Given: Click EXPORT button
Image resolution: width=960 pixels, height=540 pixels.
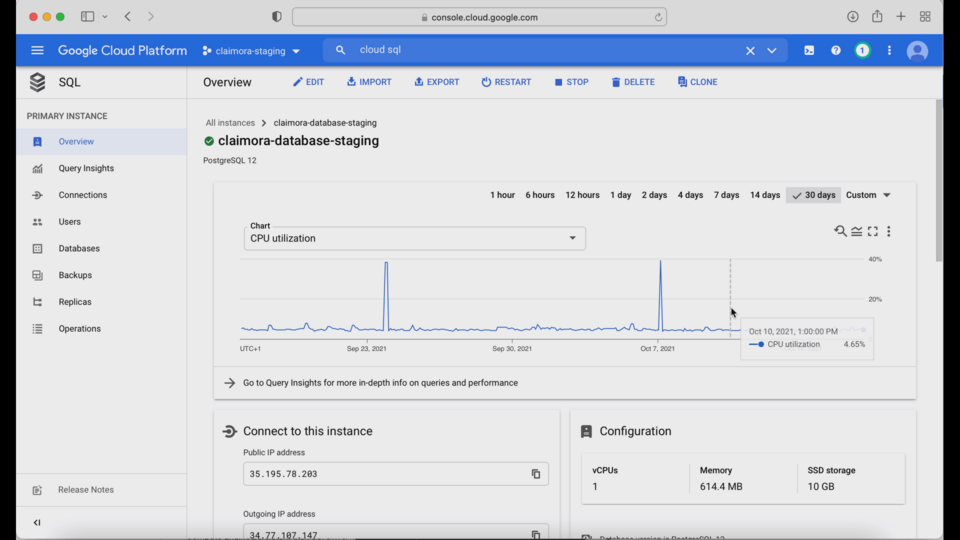Looking at the screenshot, I should coord(437,82).
